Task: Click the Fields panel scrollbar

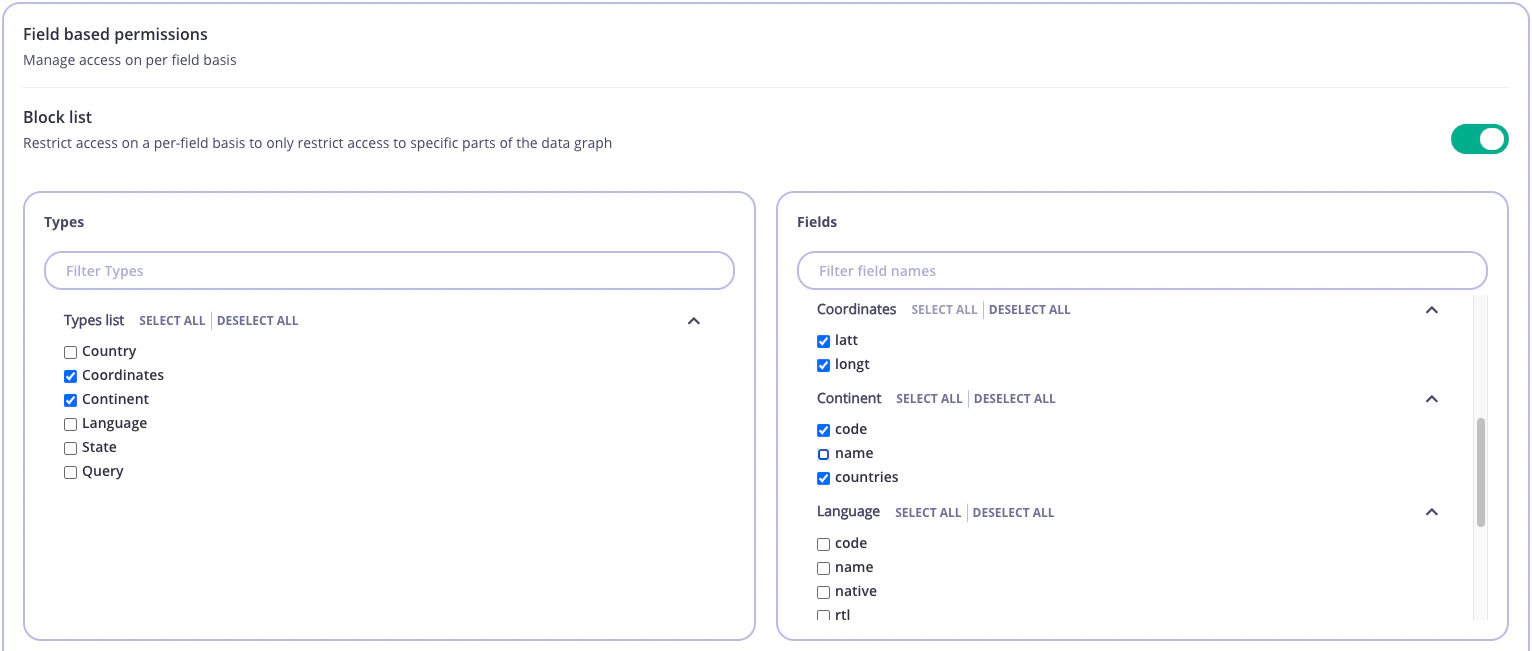Action: (x=1480, y=470)
